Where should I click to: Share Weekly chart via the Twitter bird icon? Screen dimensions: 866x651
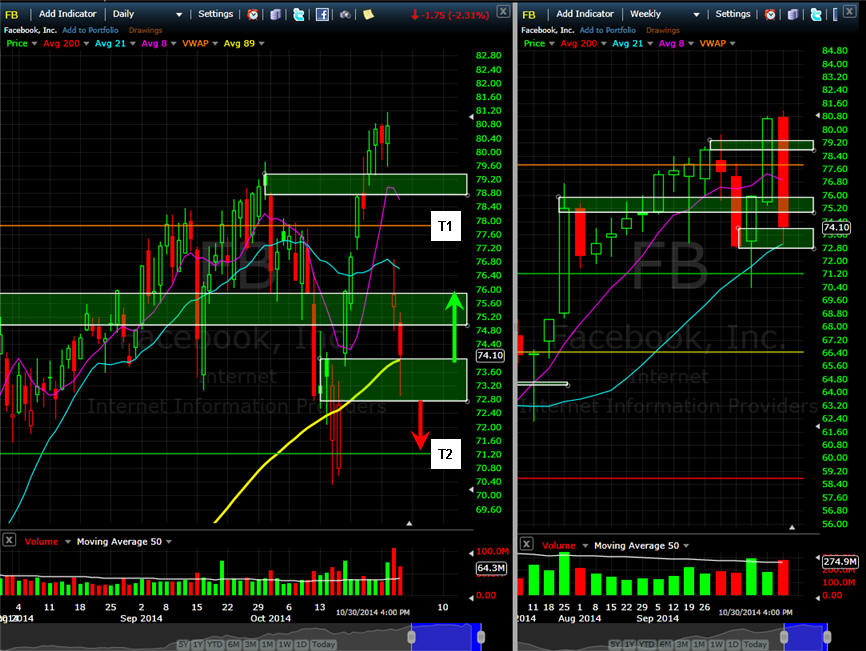pos(816,14)
